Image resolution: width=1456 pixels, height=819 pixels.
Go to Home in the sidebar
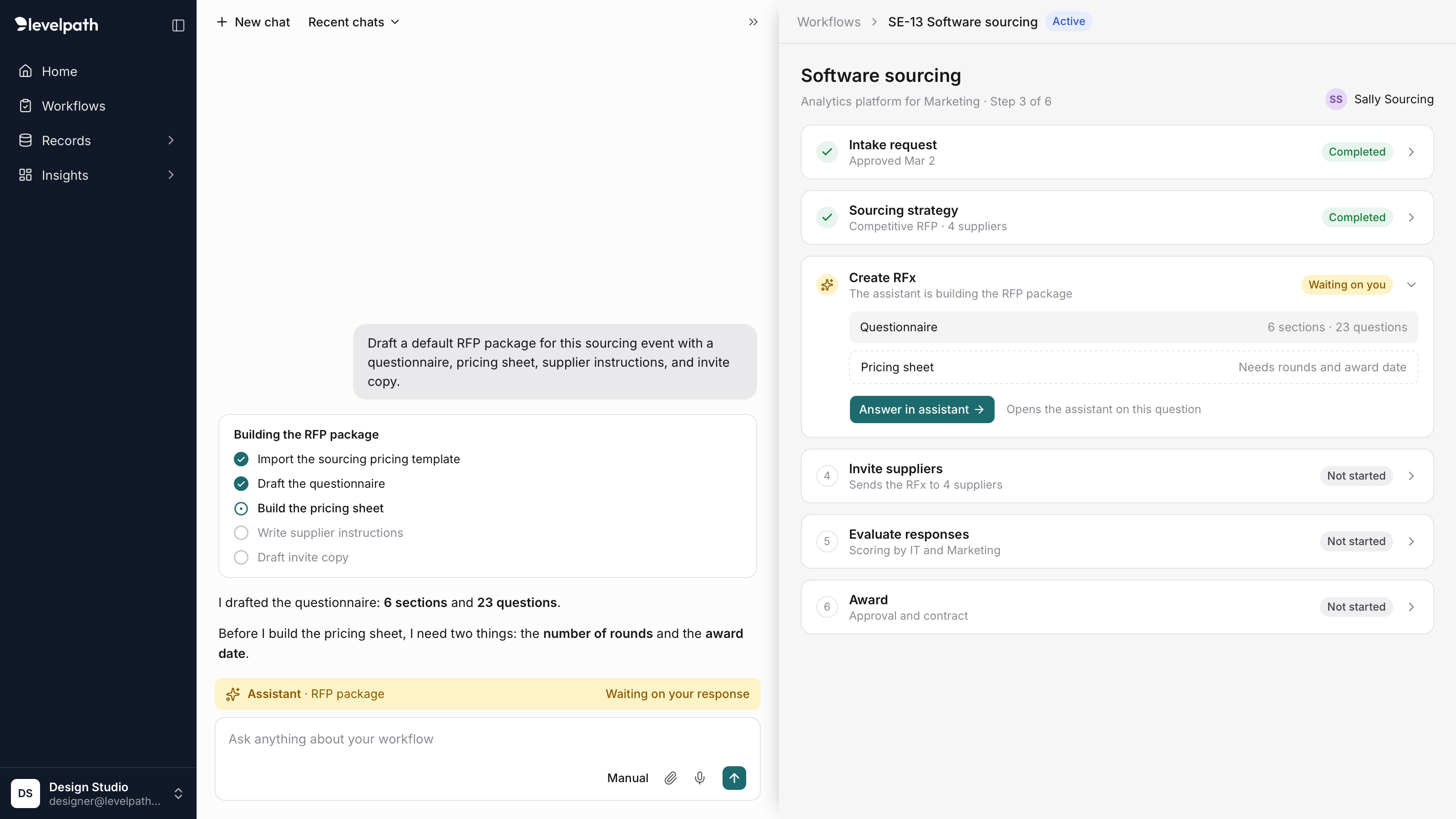pyautogui.click(x=98, y=71)
